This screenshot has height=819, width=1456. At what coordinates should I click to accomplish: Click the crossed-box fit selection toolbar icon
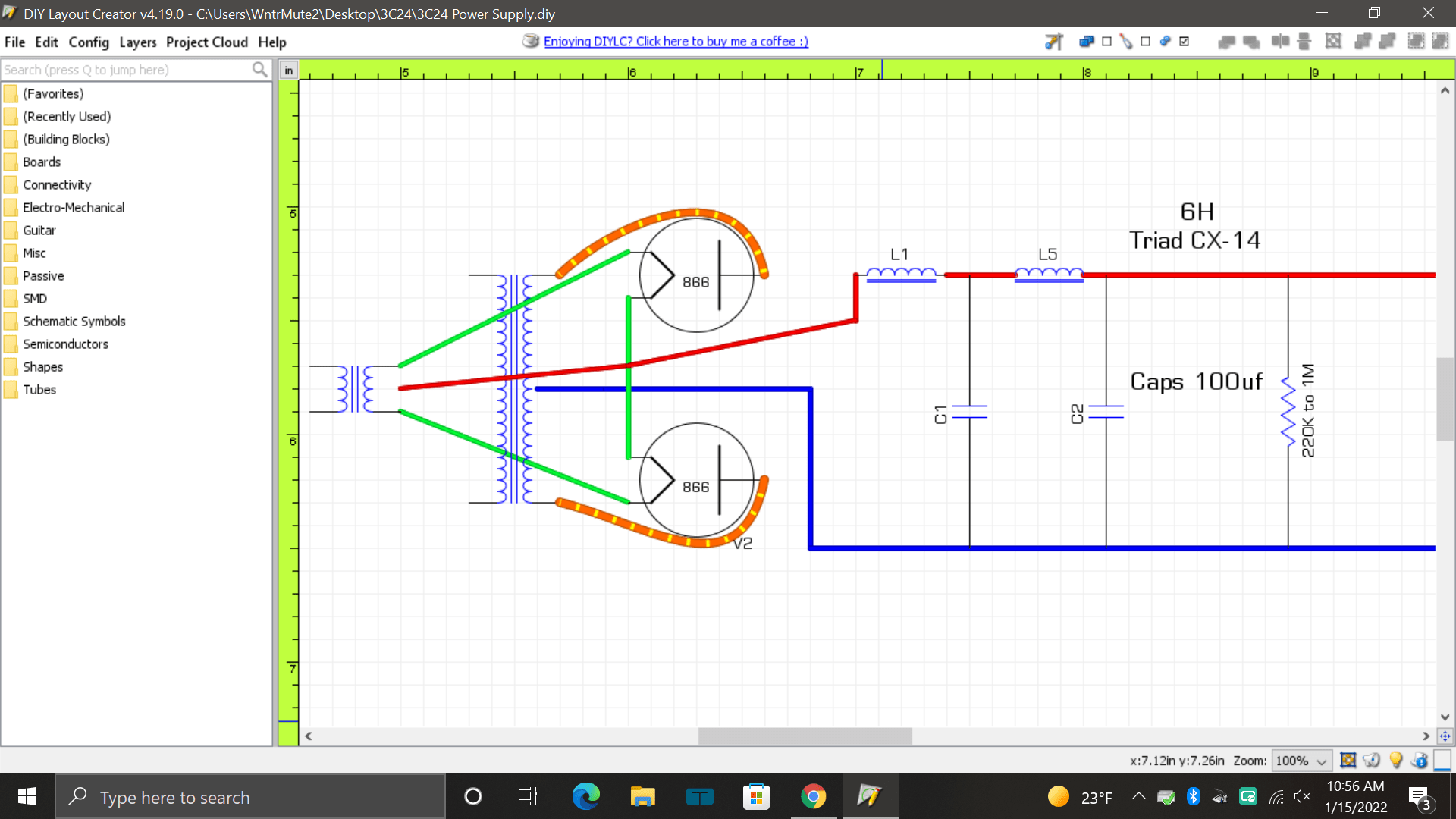click(x=1333, y=42)
